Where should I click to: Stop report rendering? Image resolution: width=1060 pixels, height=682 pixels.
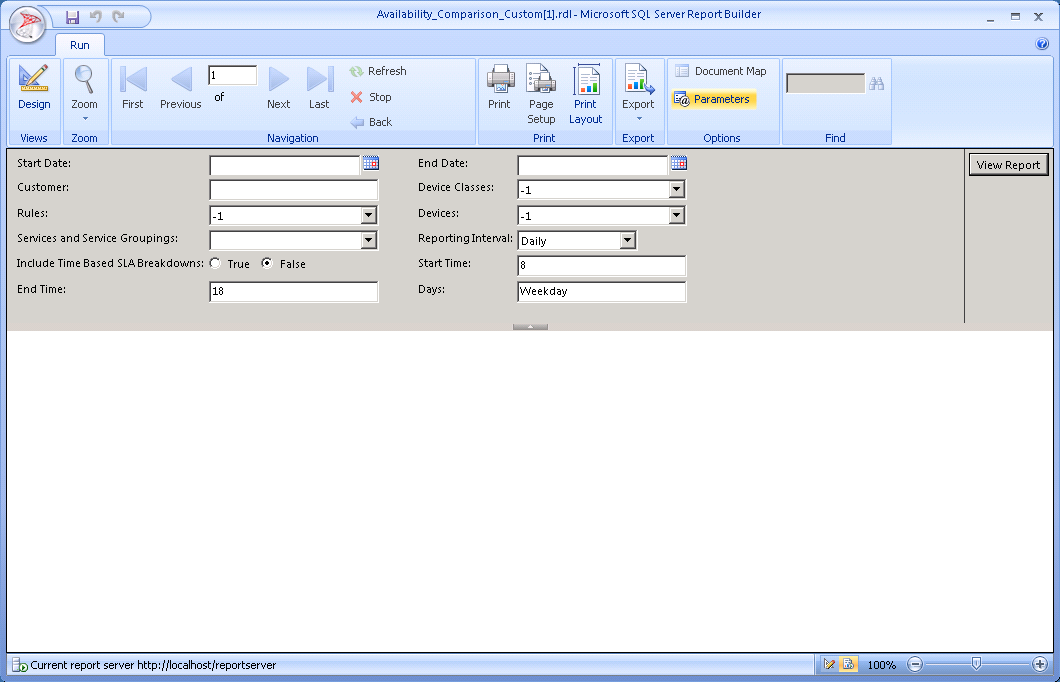click(371, 97)
